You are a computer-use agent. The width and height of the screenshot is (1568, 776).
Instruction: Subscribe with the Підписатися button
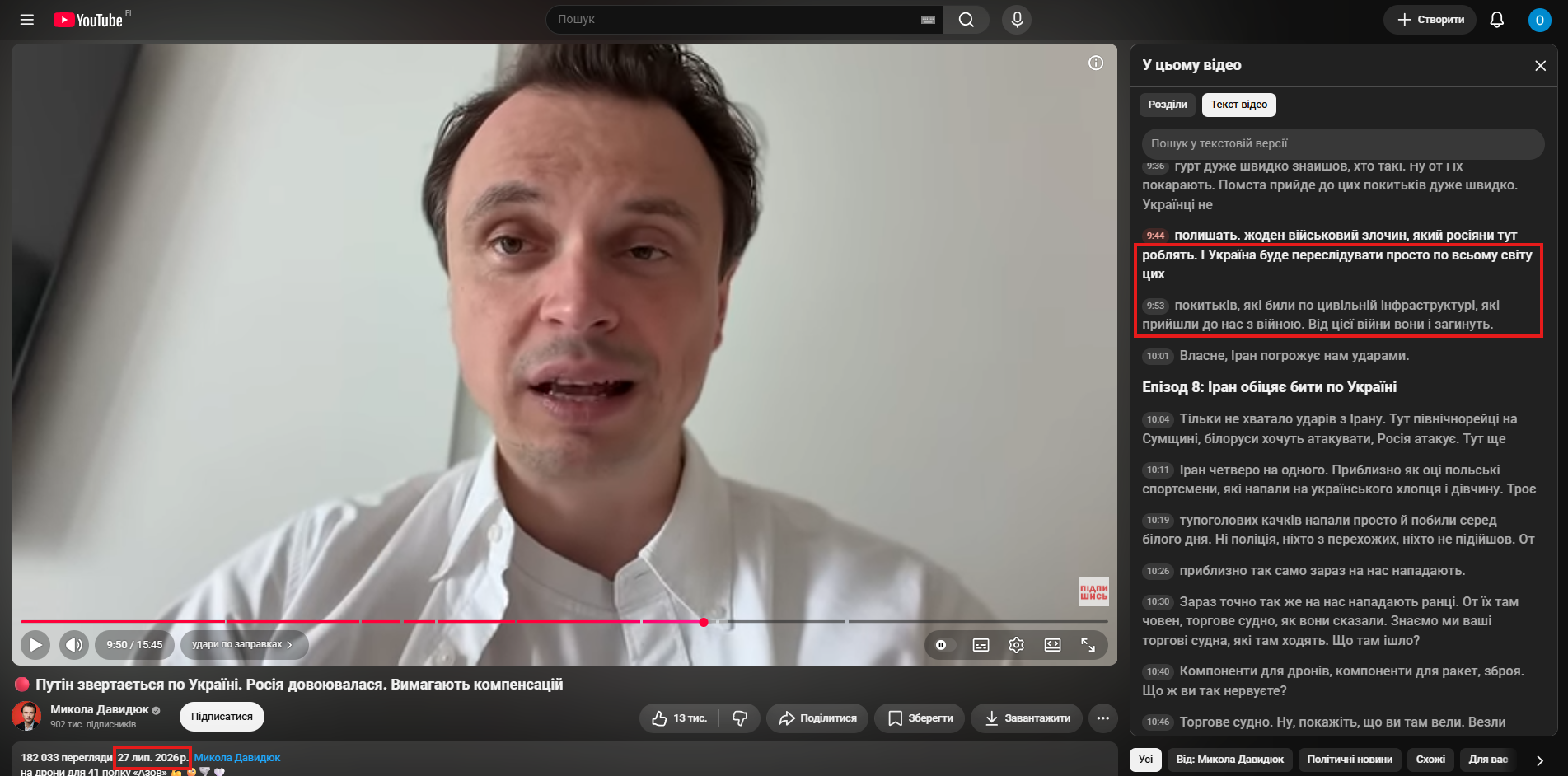(222, 717)
